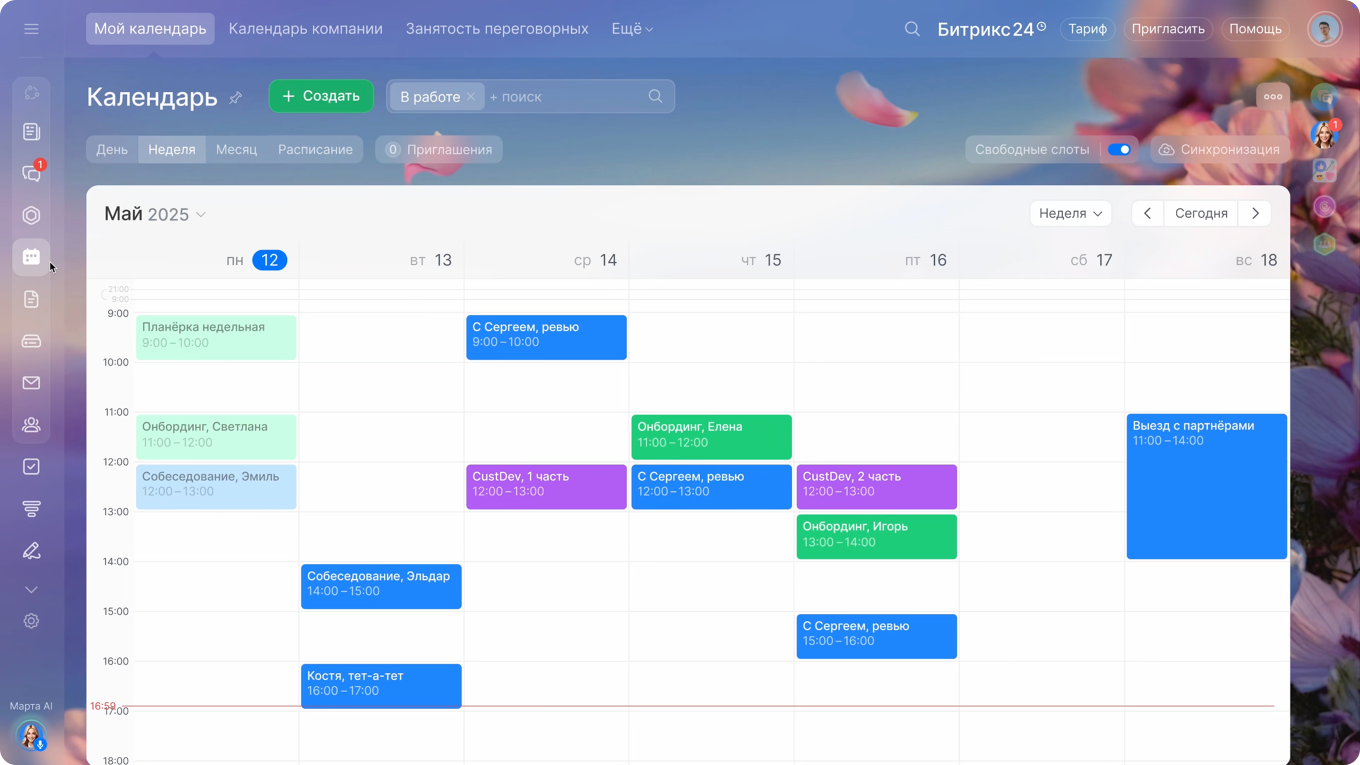This screenshot has width=1360, height=765.
Task: Open the settings gear in left sidebar
Action: tap(31, 621)
